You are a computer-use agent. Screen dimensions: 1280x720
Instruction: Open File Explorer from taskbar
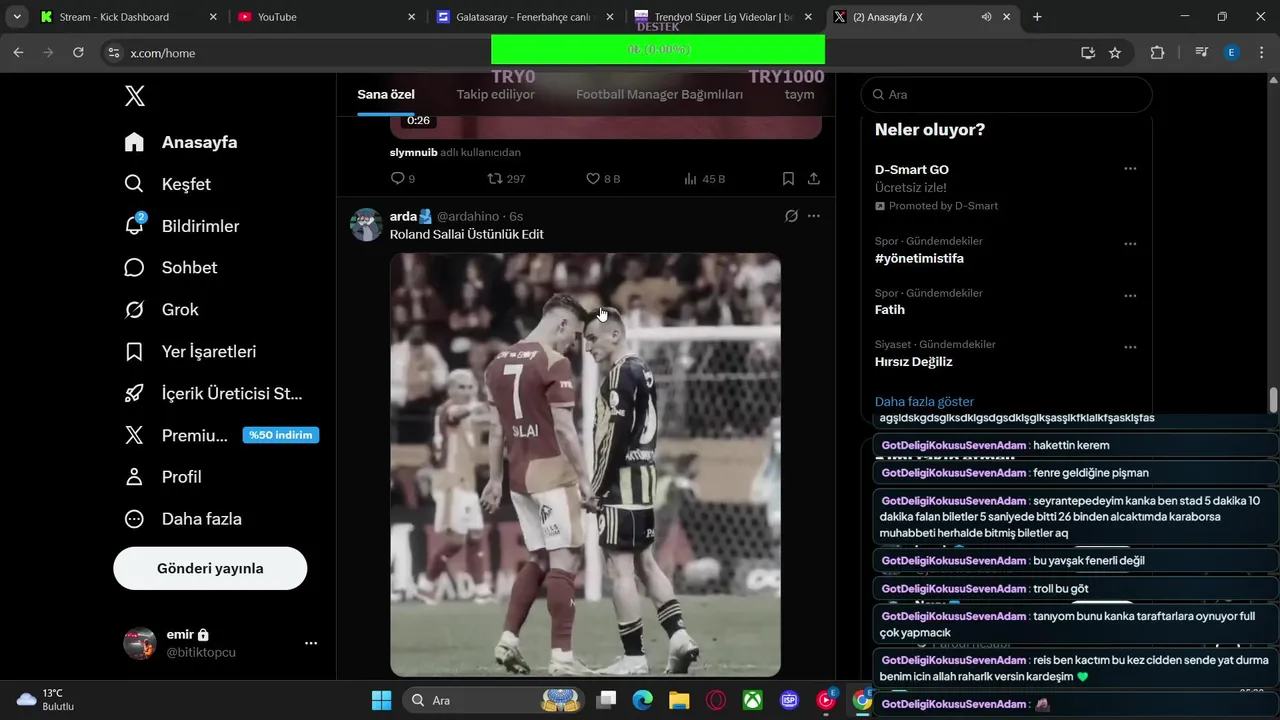(679, 700)
